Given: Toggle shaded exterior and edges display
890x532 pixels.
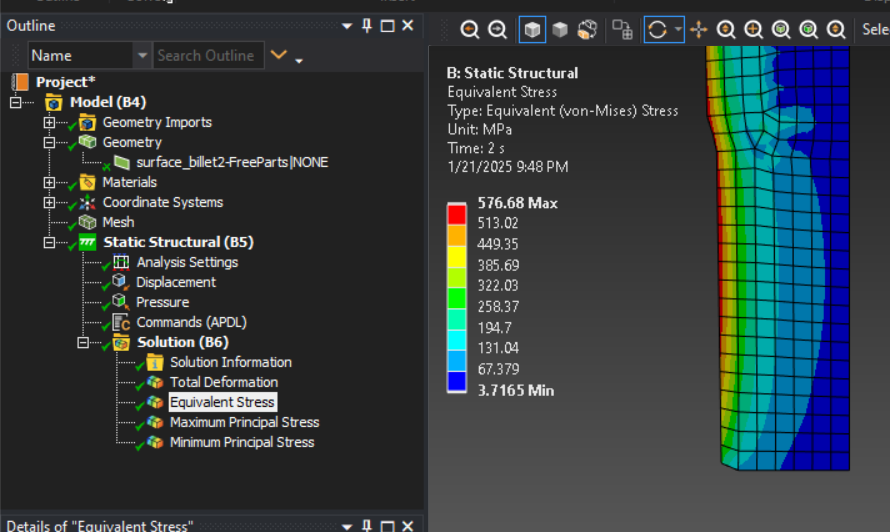Looking at the screenshot, I should (x=532, y=30).
